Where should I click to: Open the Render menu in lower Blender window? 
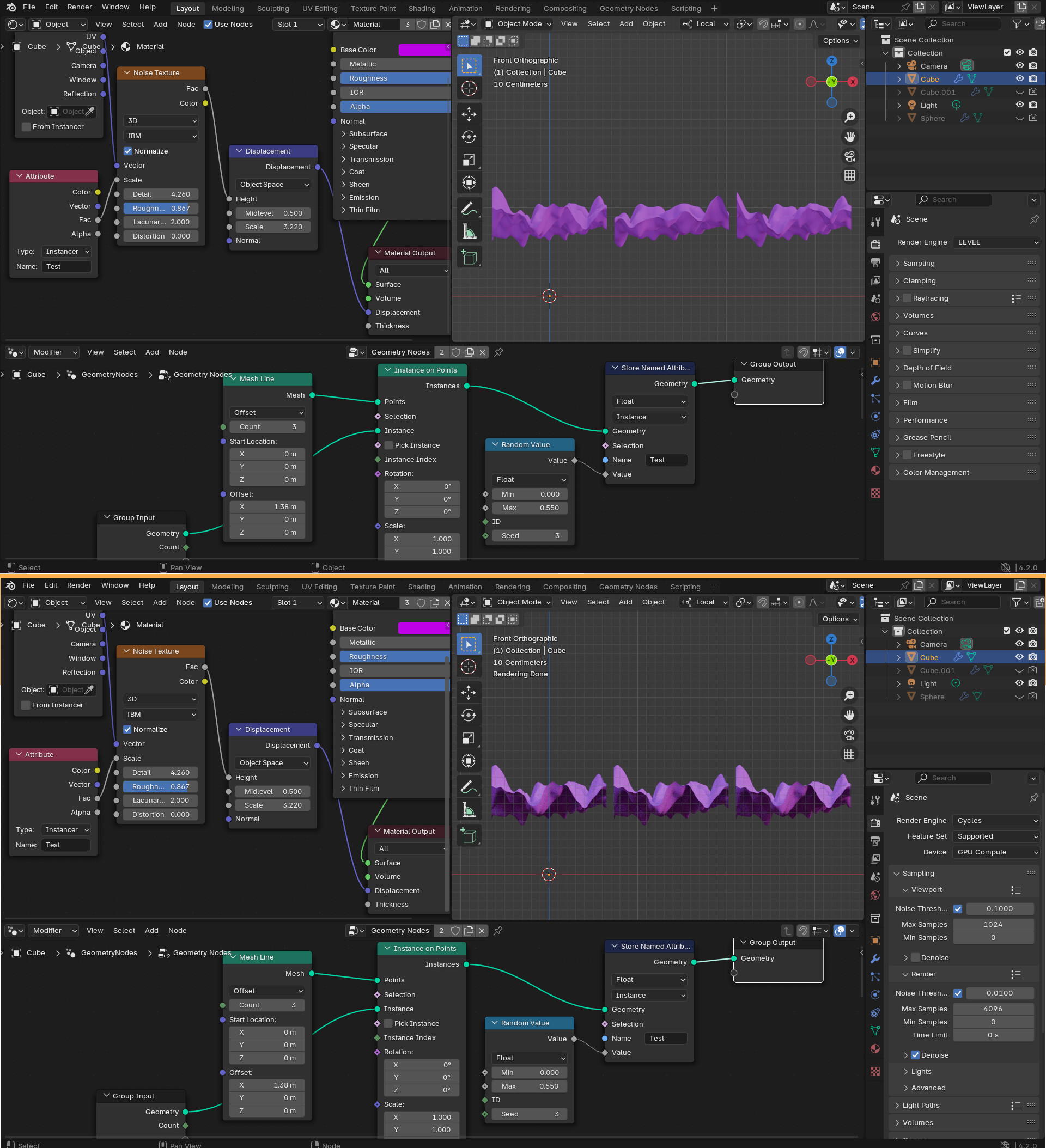(79, 585)
